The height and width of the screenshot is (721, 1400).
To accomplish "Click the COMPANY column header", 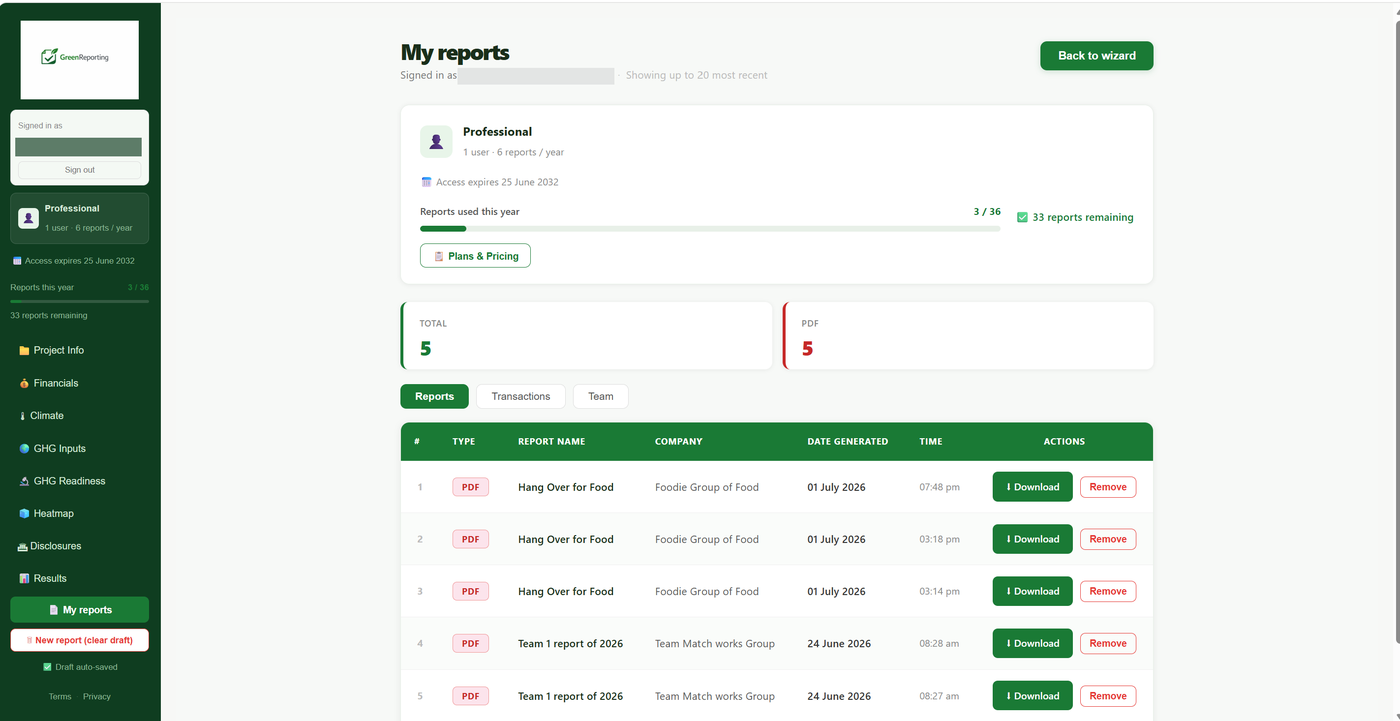I will pos(679,441).
